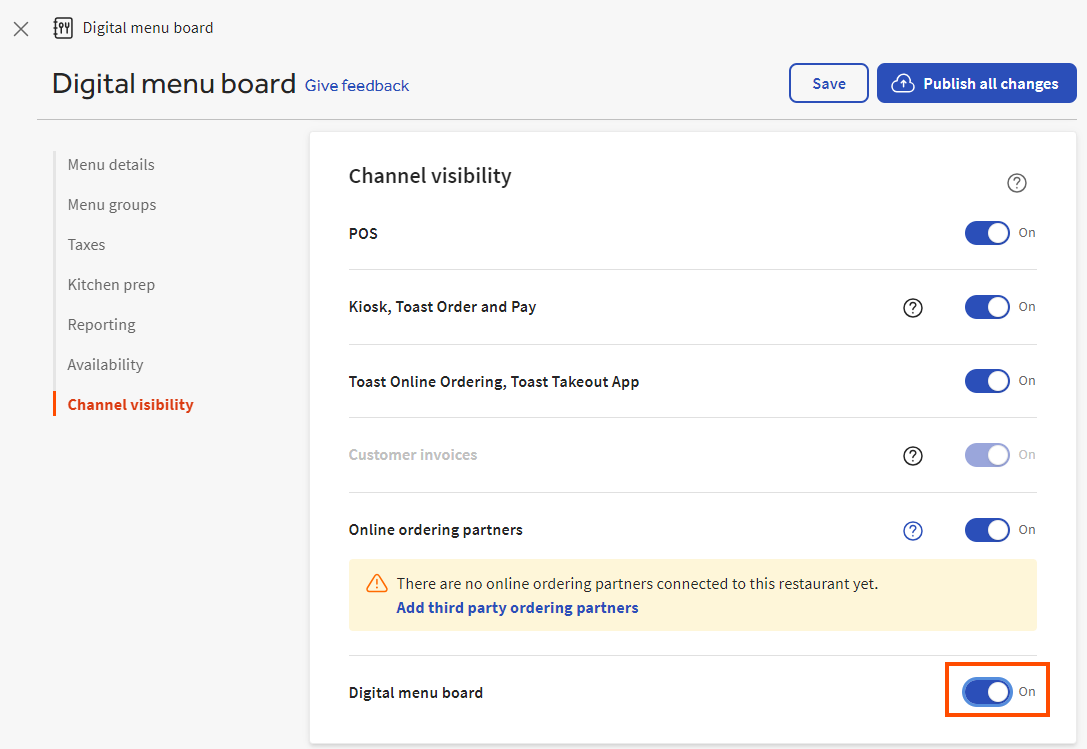Toggle Online ordering partners switch
The width and height of the screenshot is (1087, 749).
click(x=987, y=530)
